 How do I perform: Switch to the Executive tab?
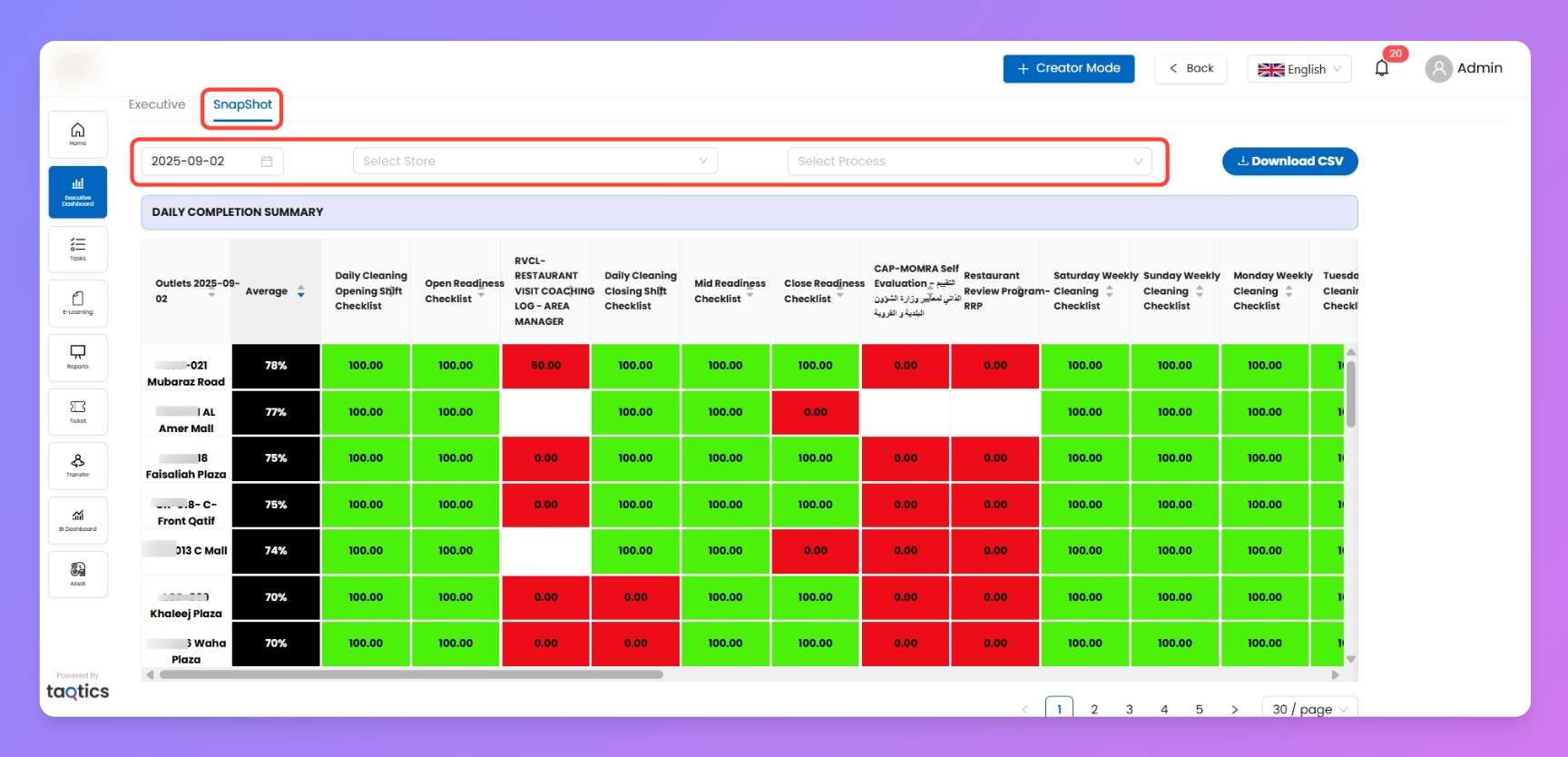(x=157, y=104)
